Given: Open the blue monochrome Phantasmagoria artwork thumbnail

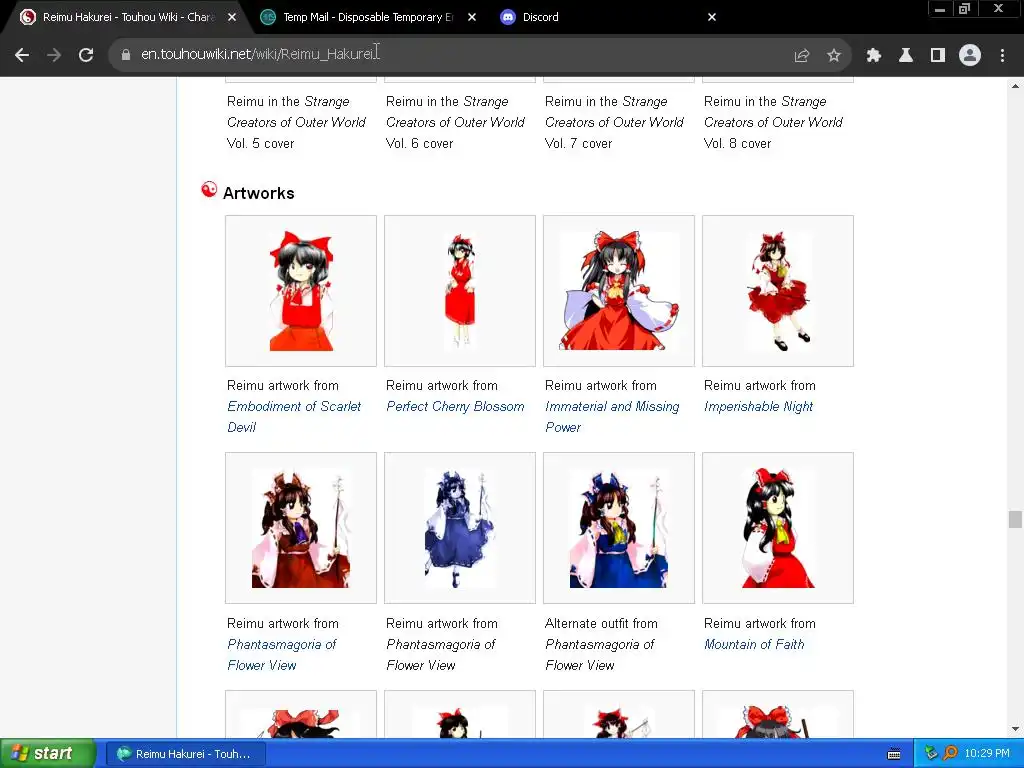Looking at the screenshot, I should [460, 528].
